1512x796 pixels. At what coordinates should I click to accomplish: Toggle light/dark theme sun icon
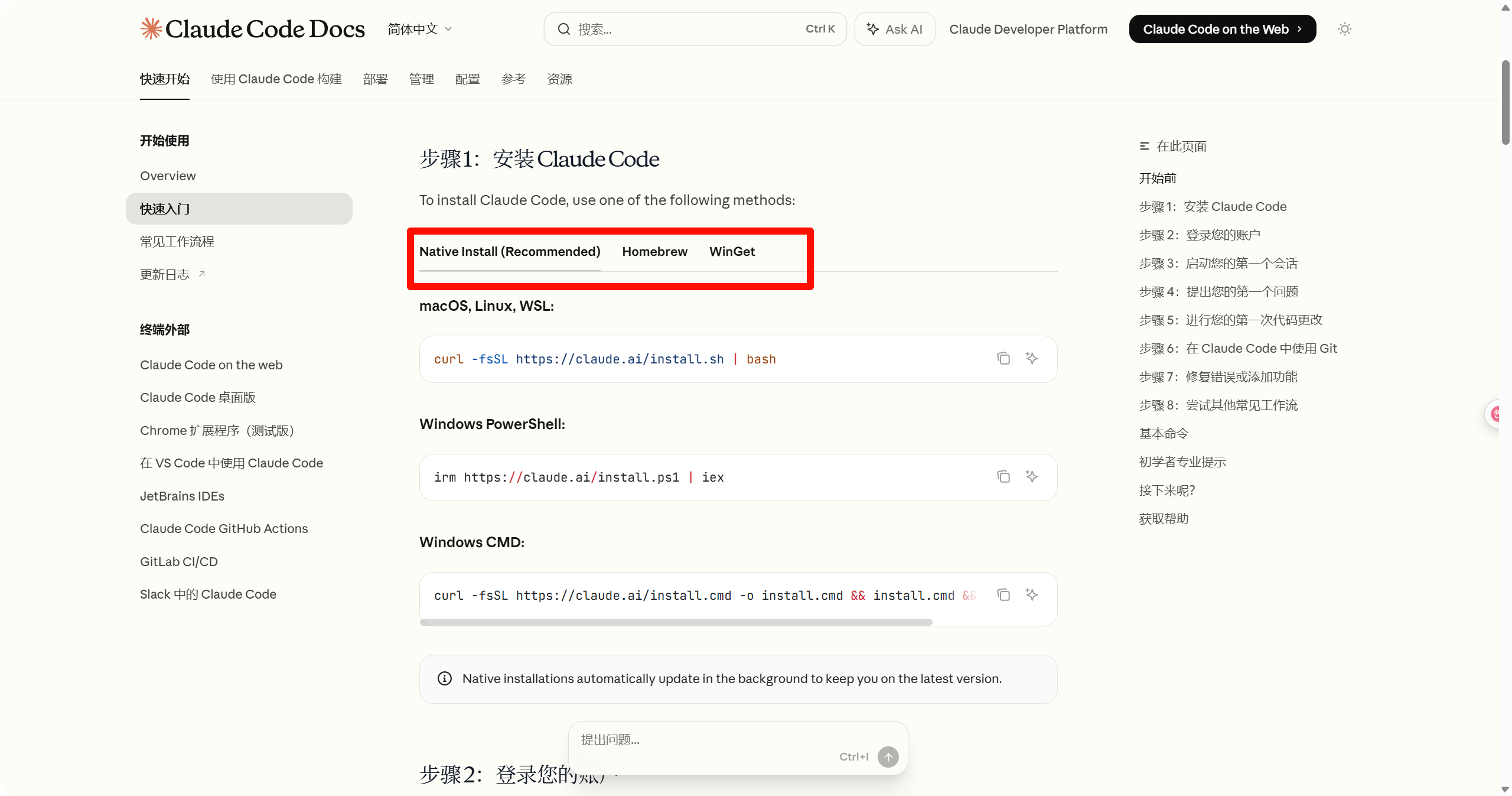click(x=1344, y=29)
